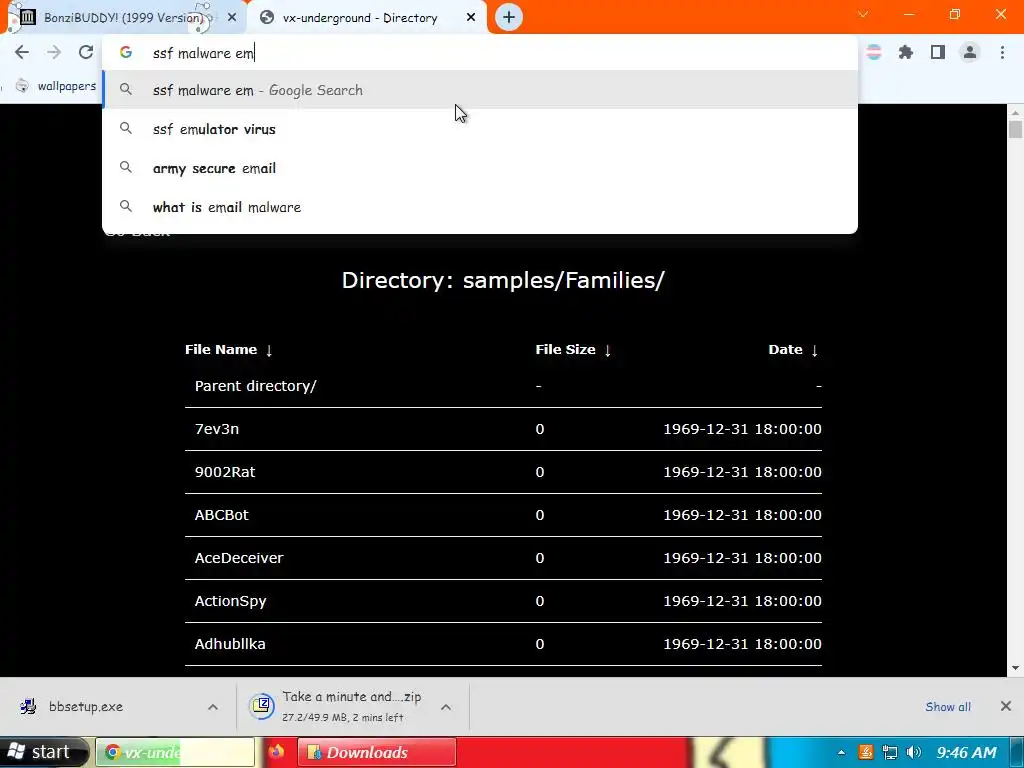Click the 9:46 AM taskbar clock
Viewport: 1024px width, 768px height.
click(x=967, y=752)
